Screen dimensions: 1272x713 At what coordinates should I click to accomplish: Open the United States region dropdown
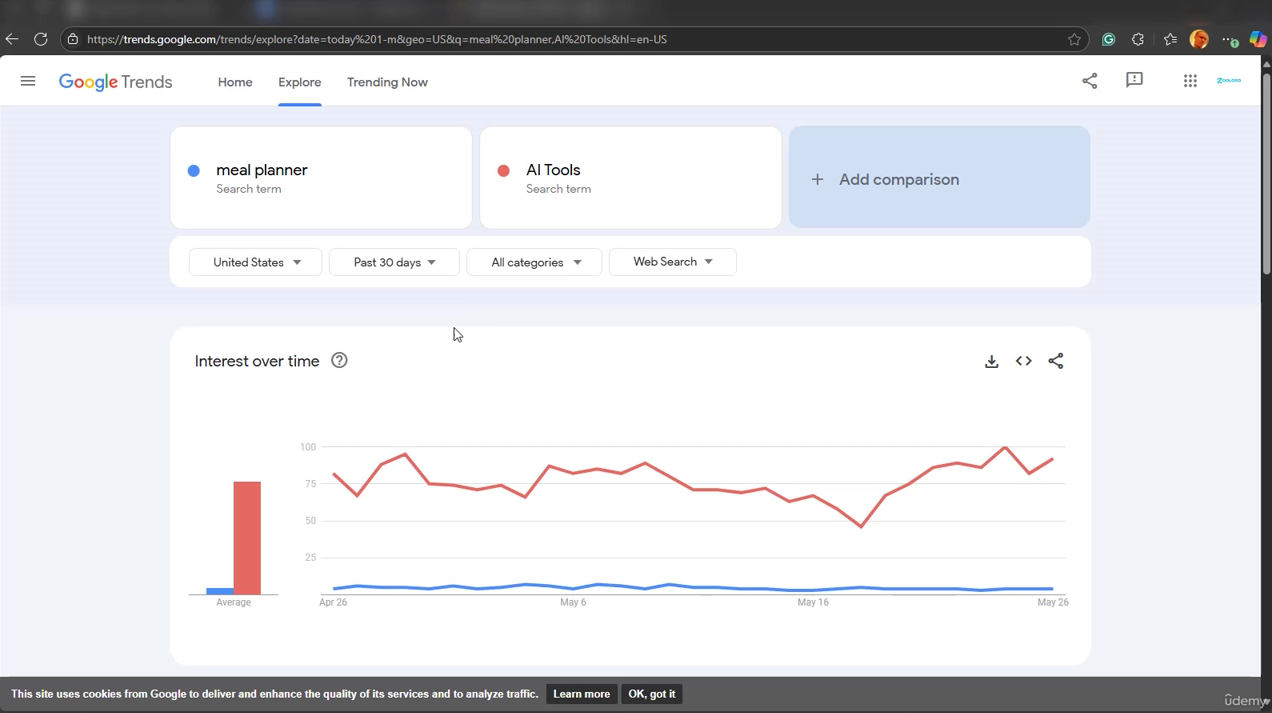click(256, 262)
